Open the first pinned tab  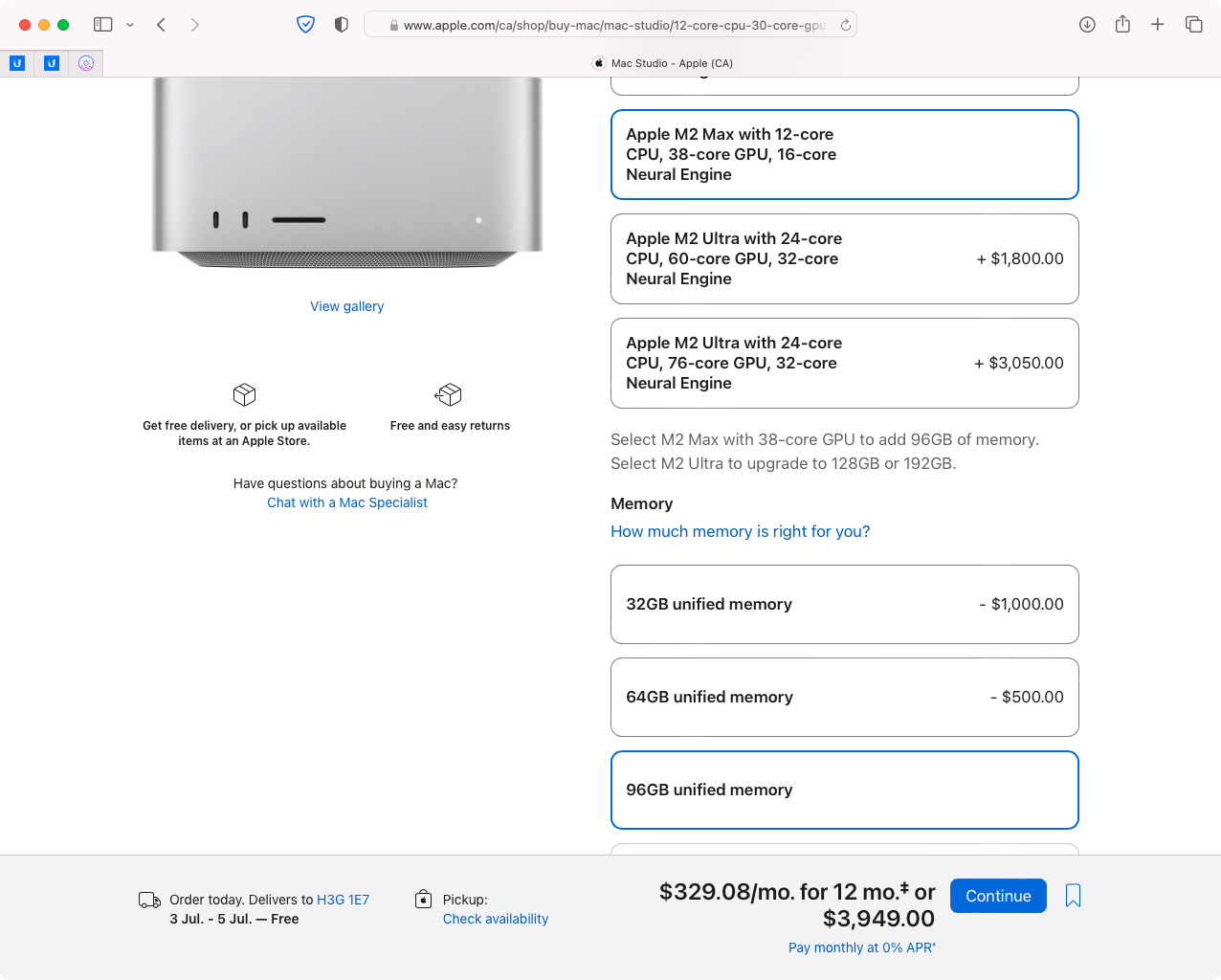coord(17,63)
